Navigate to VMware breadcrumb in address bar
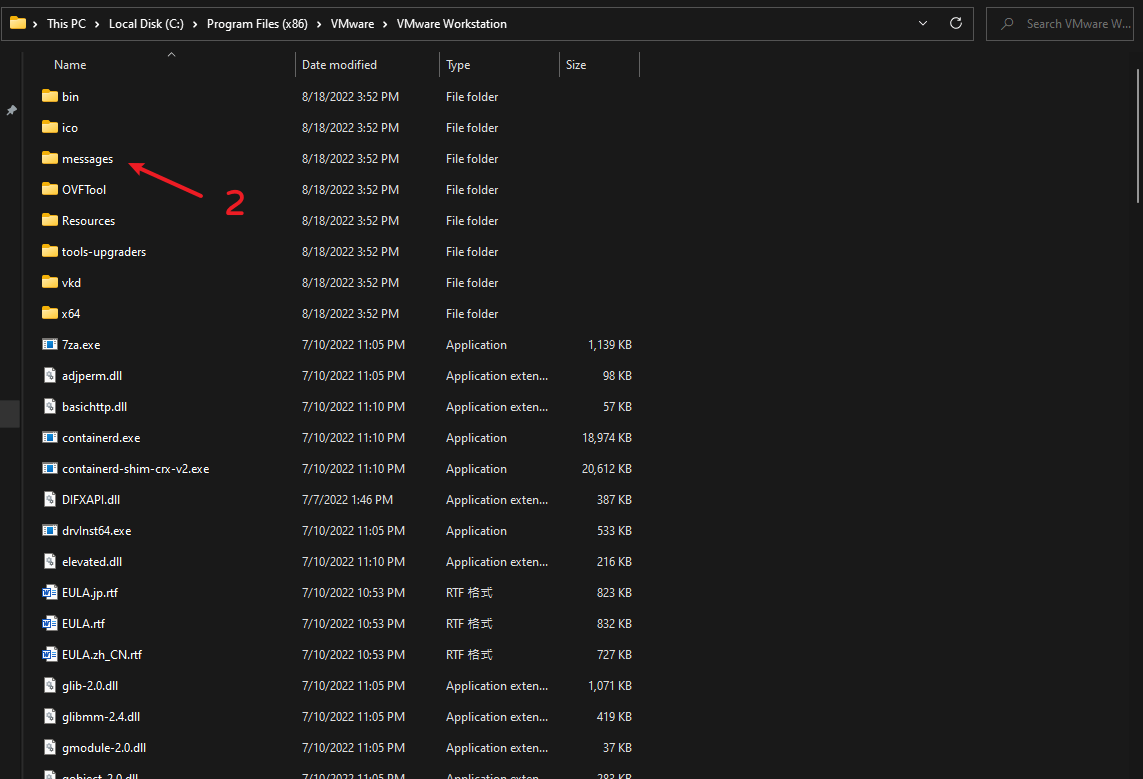Screen dimensions: 1143x779 click(x=353, y=24)
